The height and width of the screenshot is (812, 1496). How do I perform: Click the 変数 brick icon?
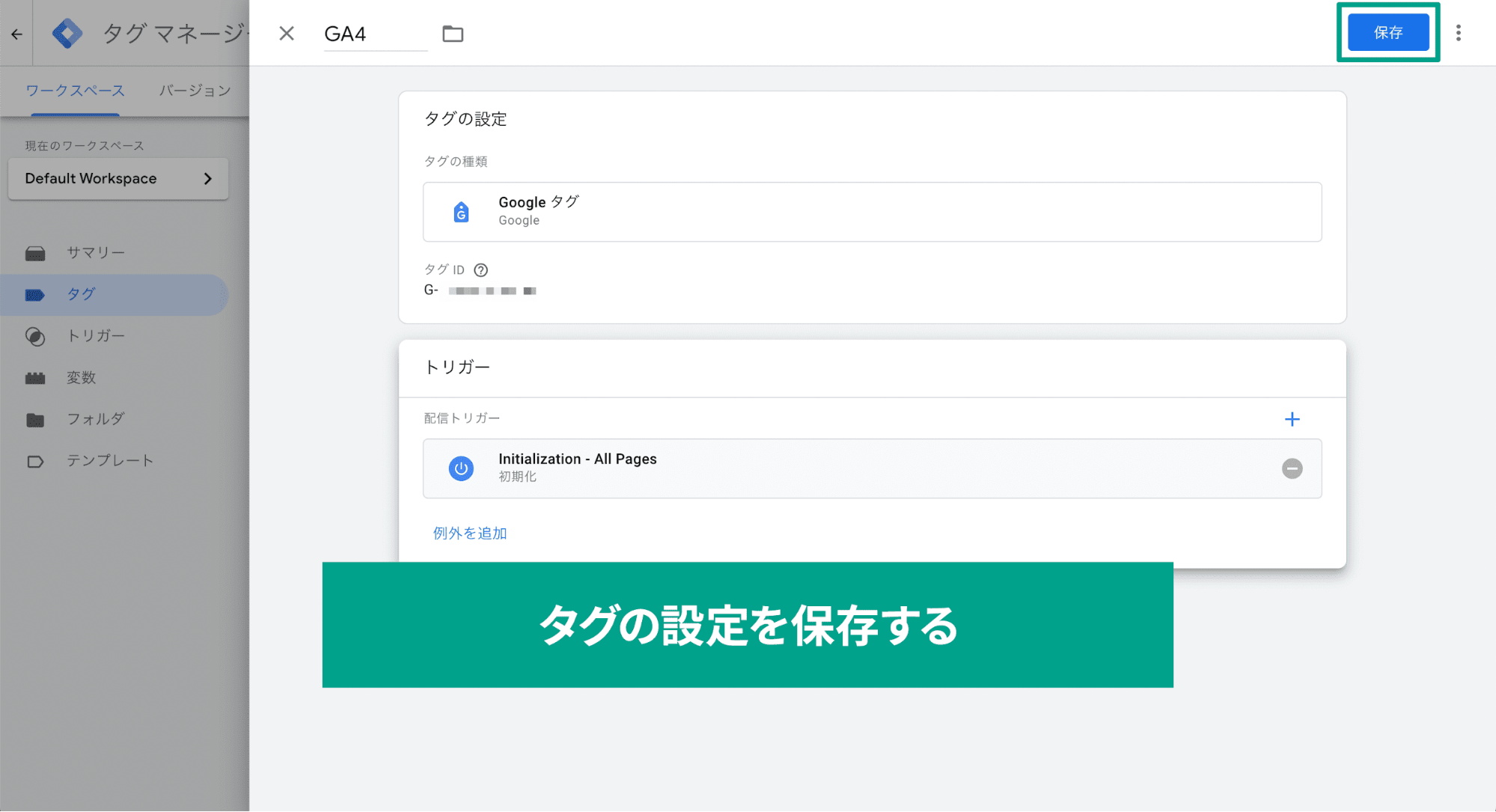pyautogui.click(x=35, y=379)
